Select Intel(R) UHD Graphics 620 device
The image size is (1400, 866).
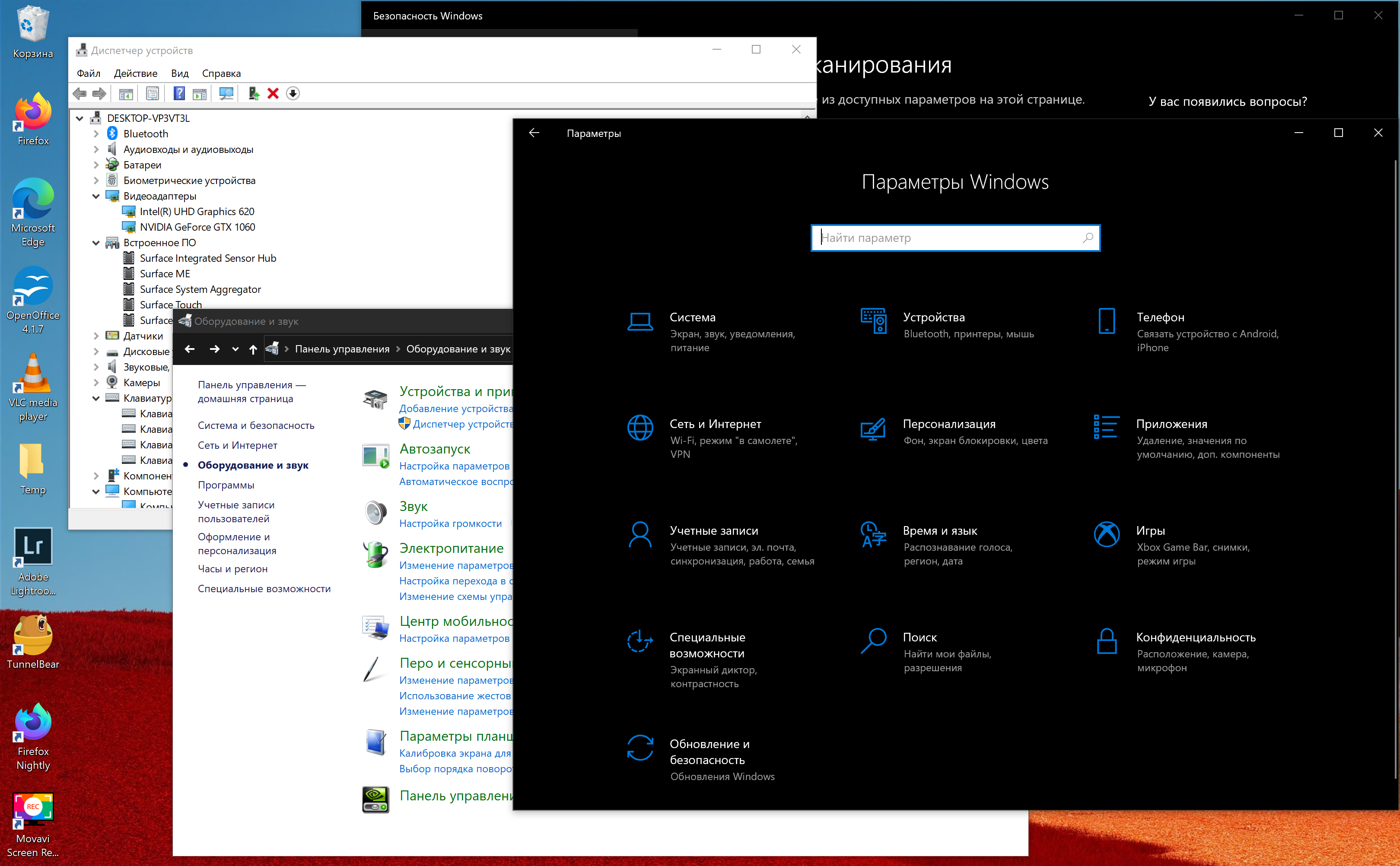pyautogui.click(x=197, y=211)
